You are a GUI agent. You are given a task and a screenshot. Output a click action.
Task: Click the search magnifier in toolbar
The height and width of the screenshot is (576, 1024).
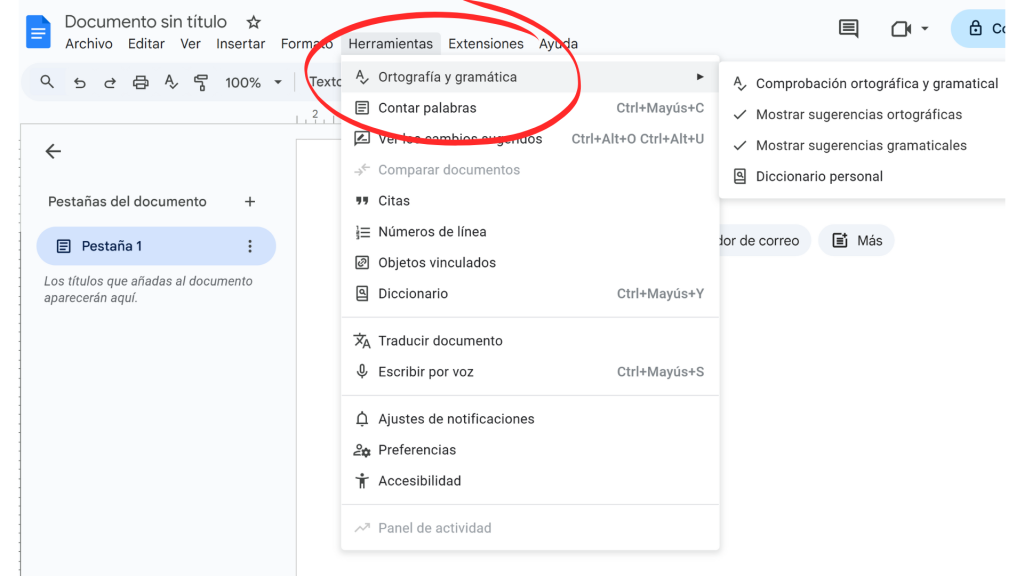[x=47, y=82]
